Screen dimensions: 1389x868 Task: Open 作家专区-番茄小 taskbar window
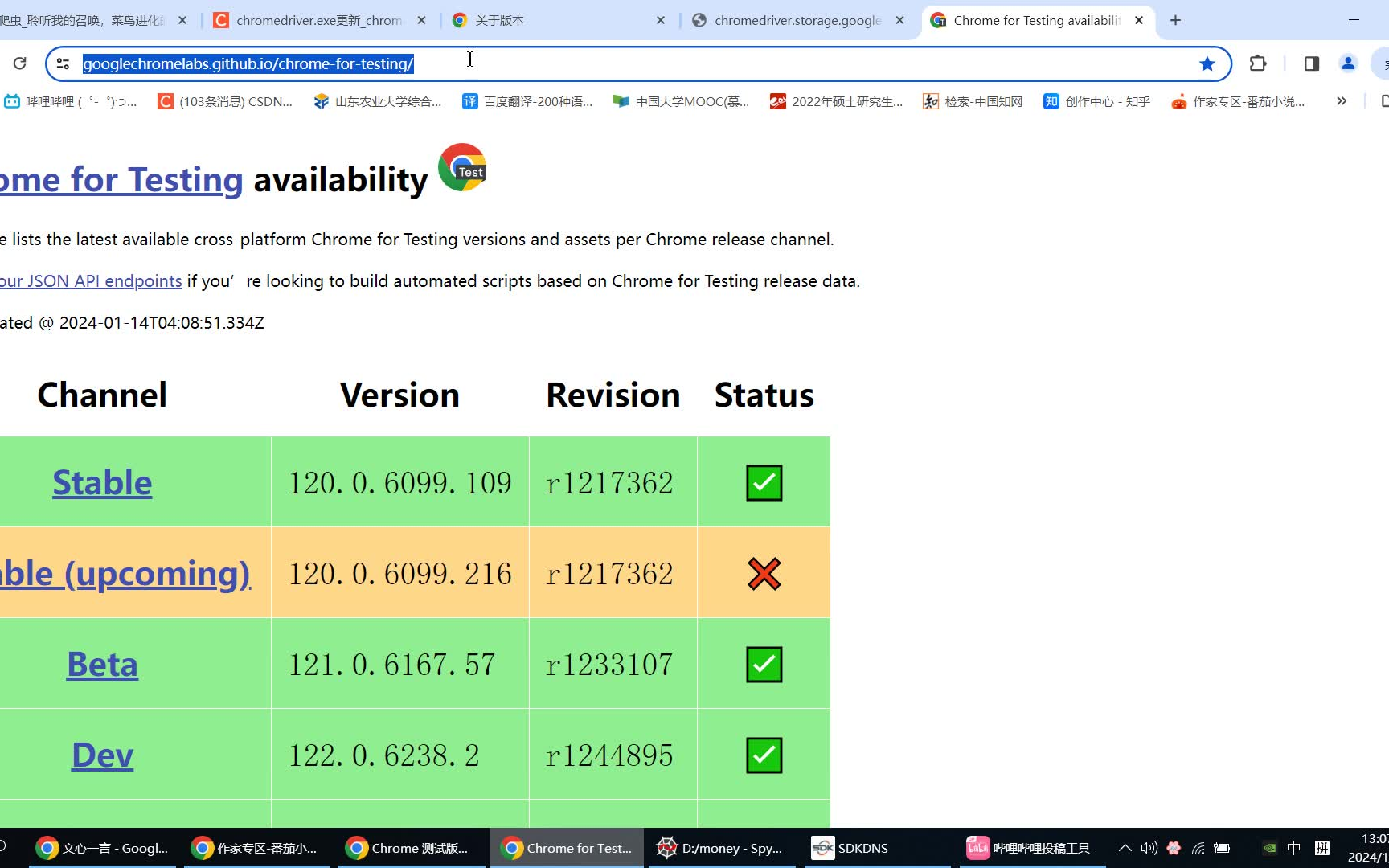pyautogui.click(x=257, y=848)
